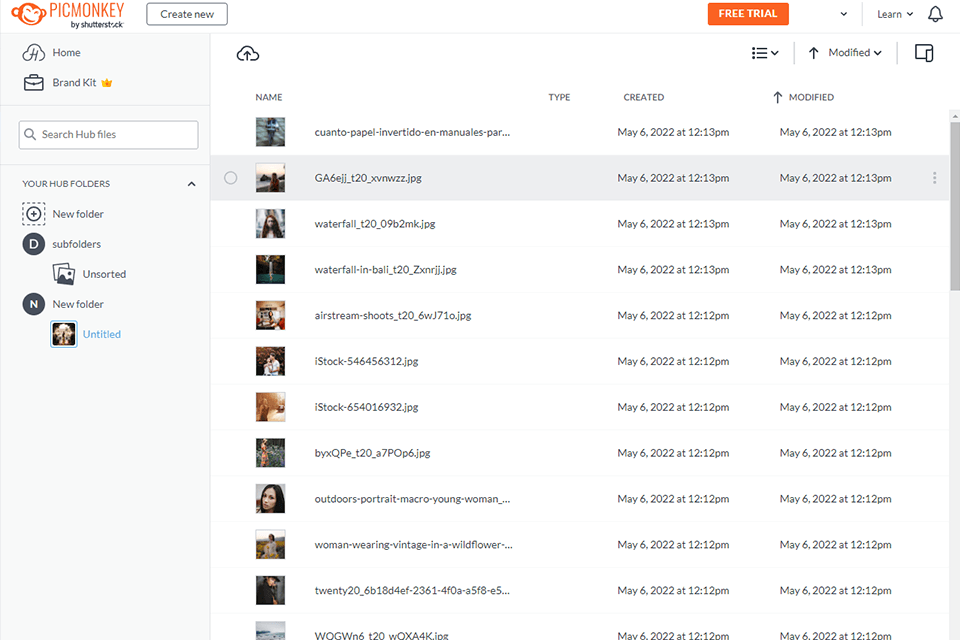Screen dimensions: 960x640
Task: Click thumbnail of GA6ejj_t20_xvnwzz.jpg
Action: (270, 178)
